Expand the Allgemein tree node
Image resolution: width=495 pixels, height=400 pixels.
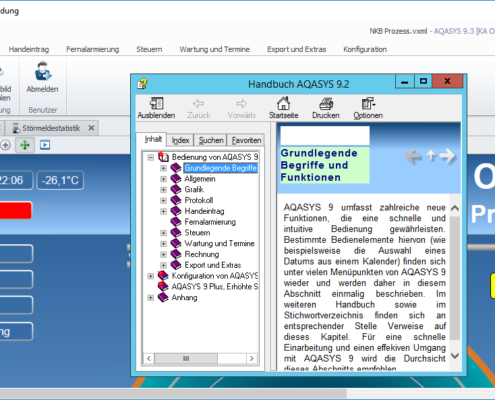coord(163,179)
